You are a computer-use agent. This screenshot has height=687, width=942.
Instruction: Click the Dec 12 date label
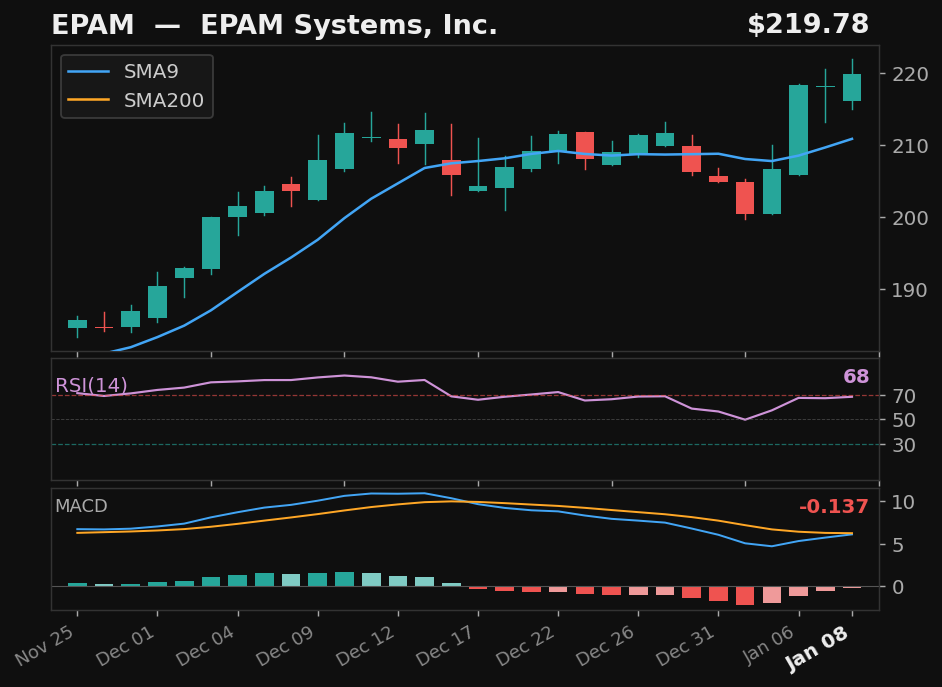click(367, 646)
